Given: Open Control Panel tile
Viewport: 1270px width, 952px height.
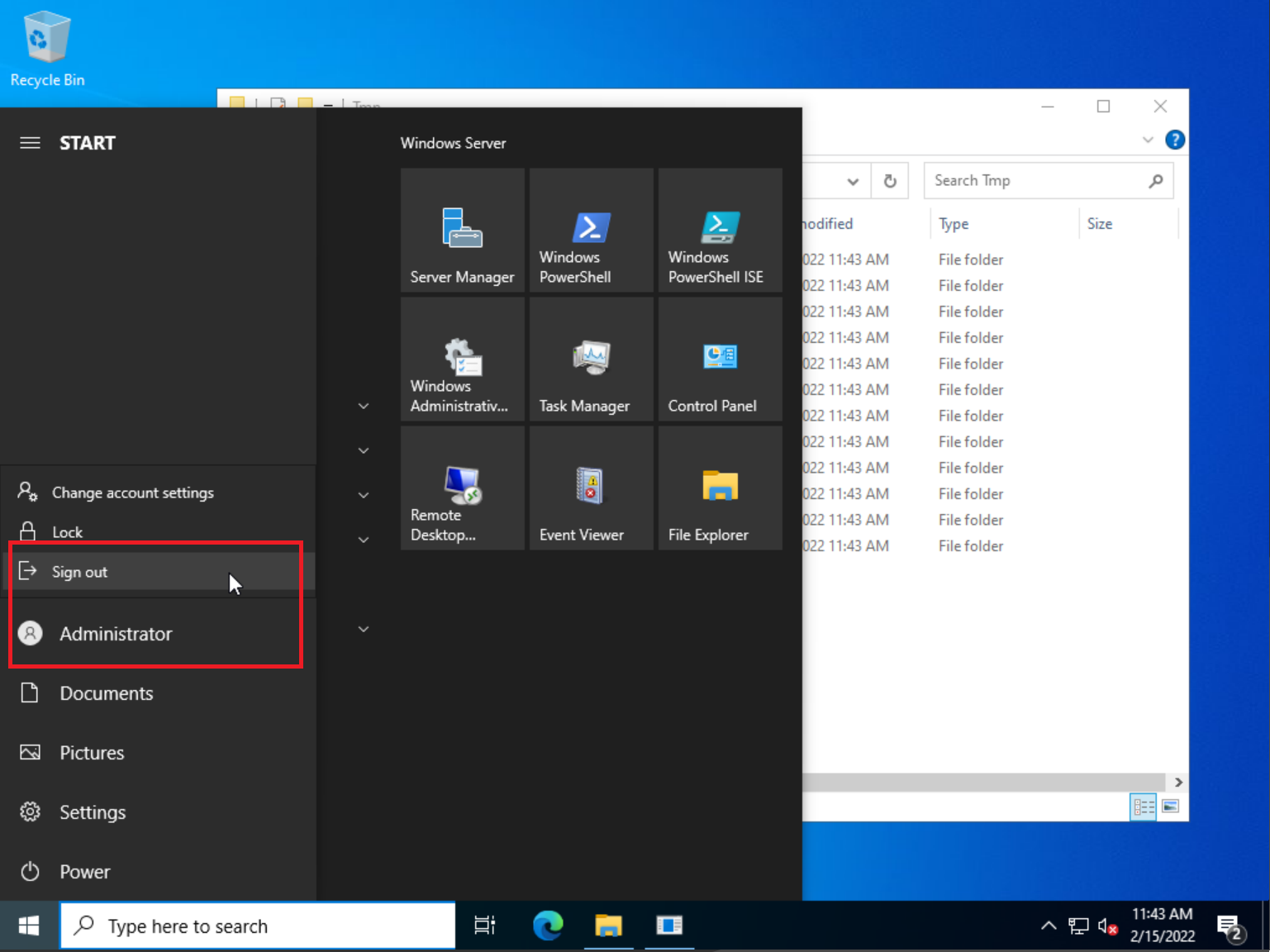Looking at the screenshot, I should (721, 359).
